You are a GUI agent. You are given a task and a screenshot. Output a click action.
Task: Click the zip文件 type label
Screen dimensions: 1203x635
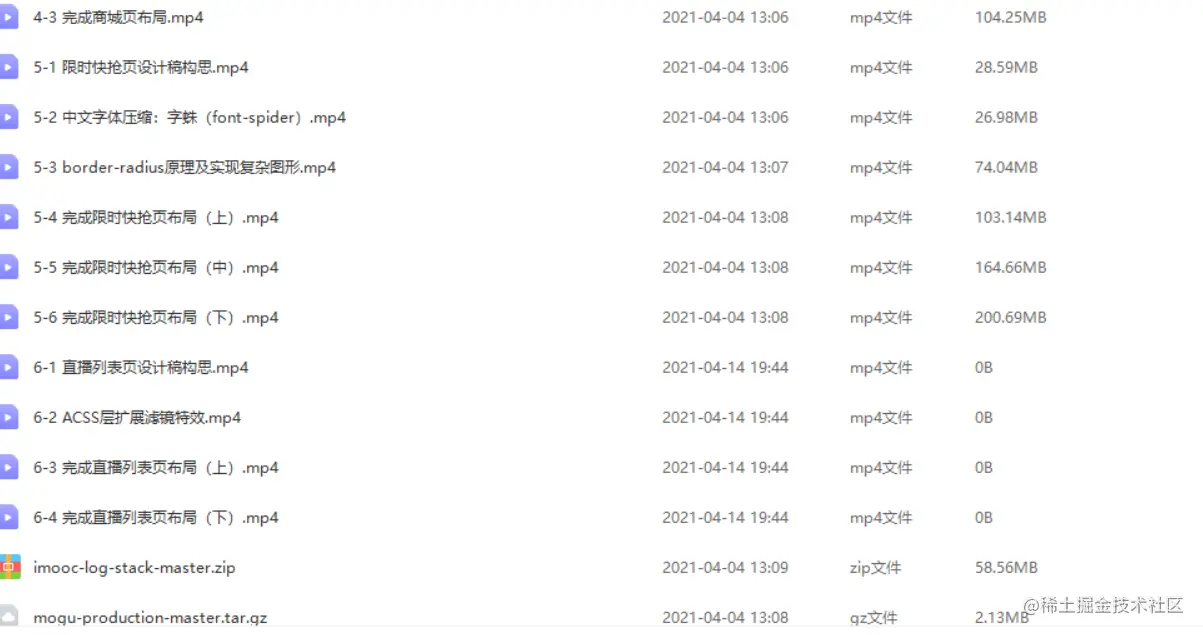[875, 567]
